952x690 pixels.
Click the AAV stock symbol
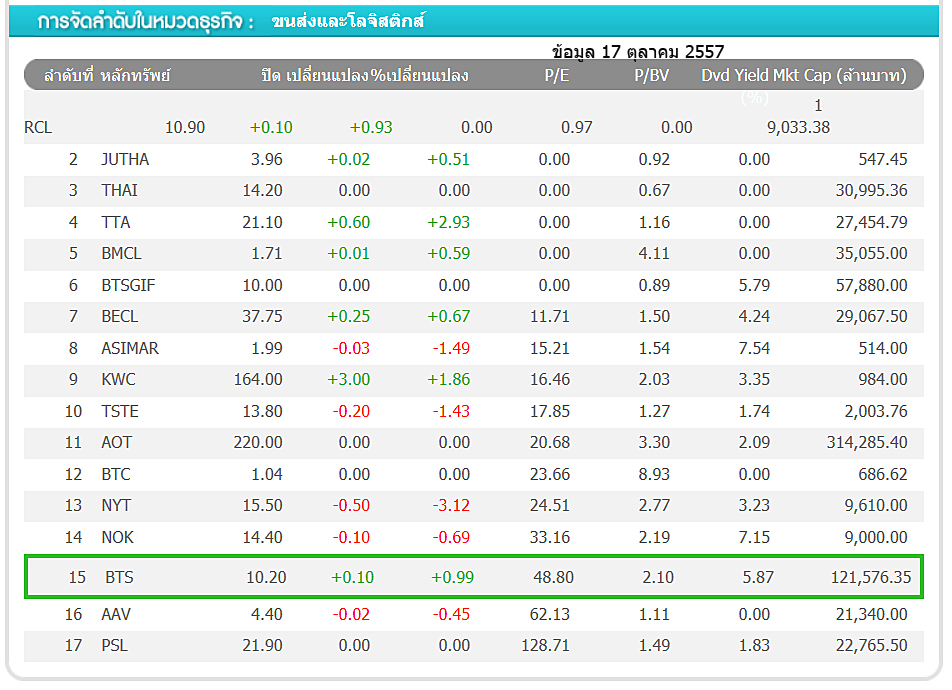pyautogui.click(x=116, y=614)
